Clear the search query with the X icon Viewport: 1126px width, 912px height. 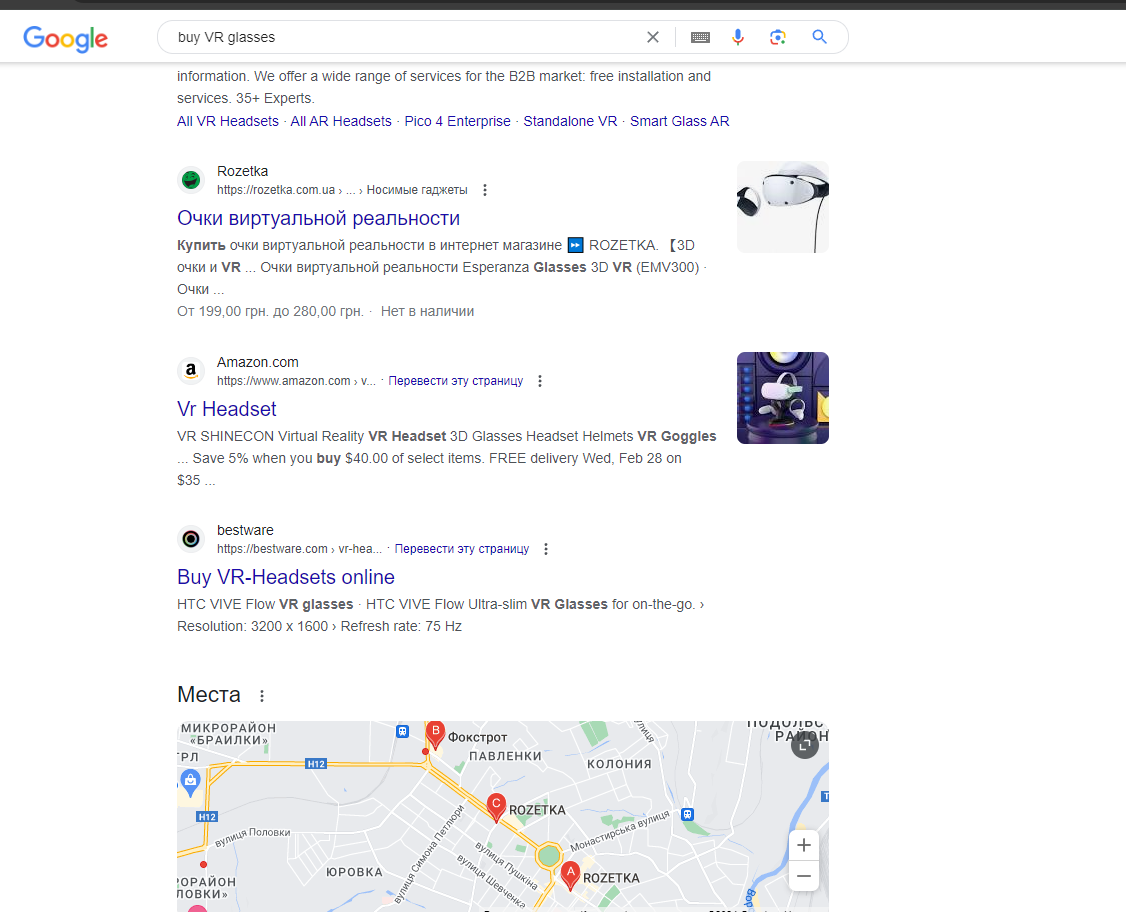tap(653, 37)
